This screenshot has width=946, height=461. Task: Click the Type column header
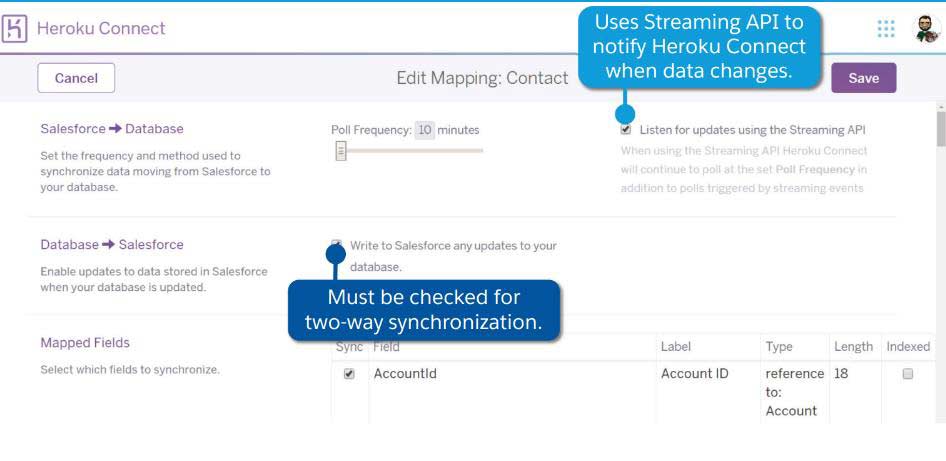(x=779, y=347)
